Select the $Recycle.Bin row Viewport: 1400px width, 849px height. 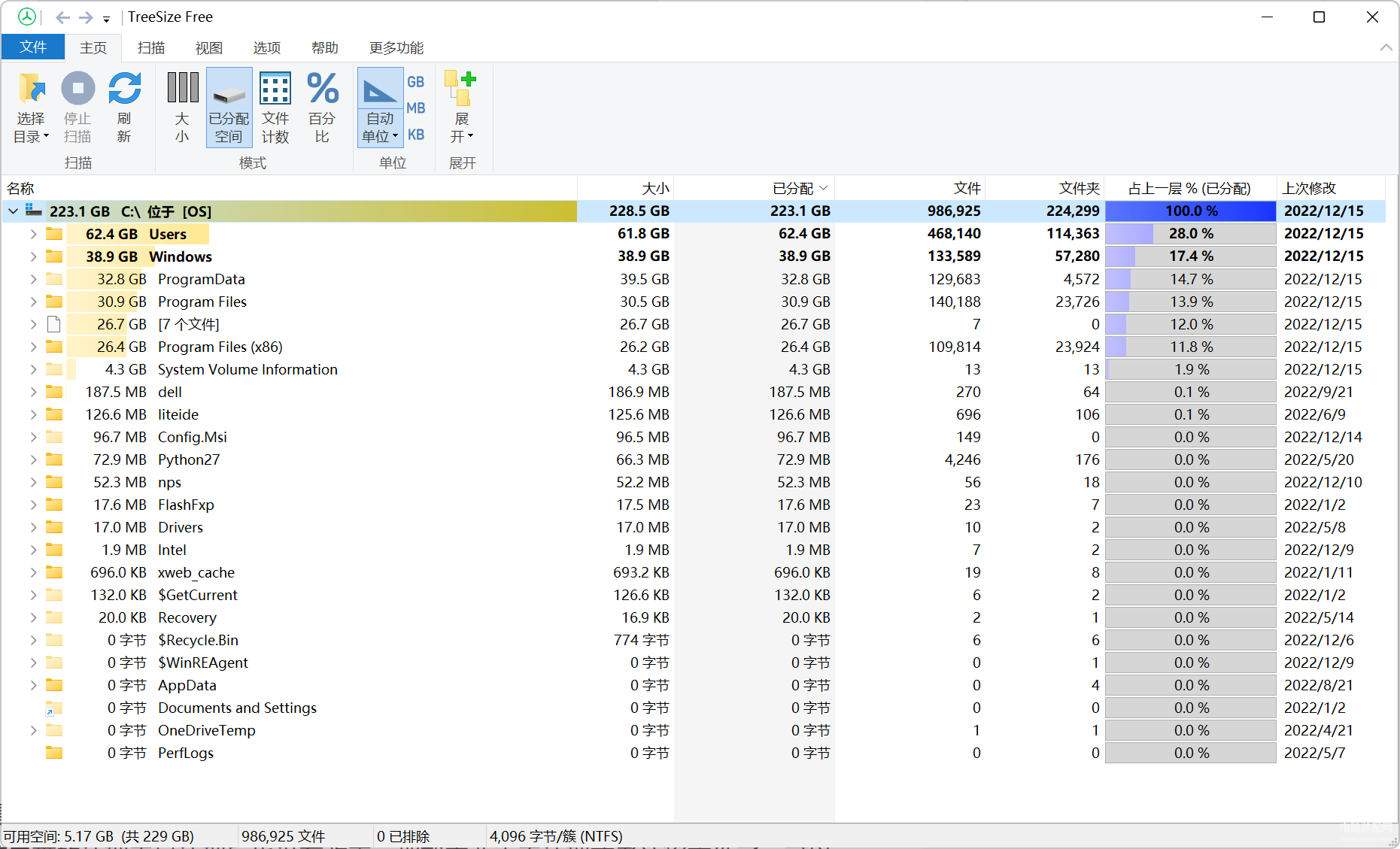693,640
